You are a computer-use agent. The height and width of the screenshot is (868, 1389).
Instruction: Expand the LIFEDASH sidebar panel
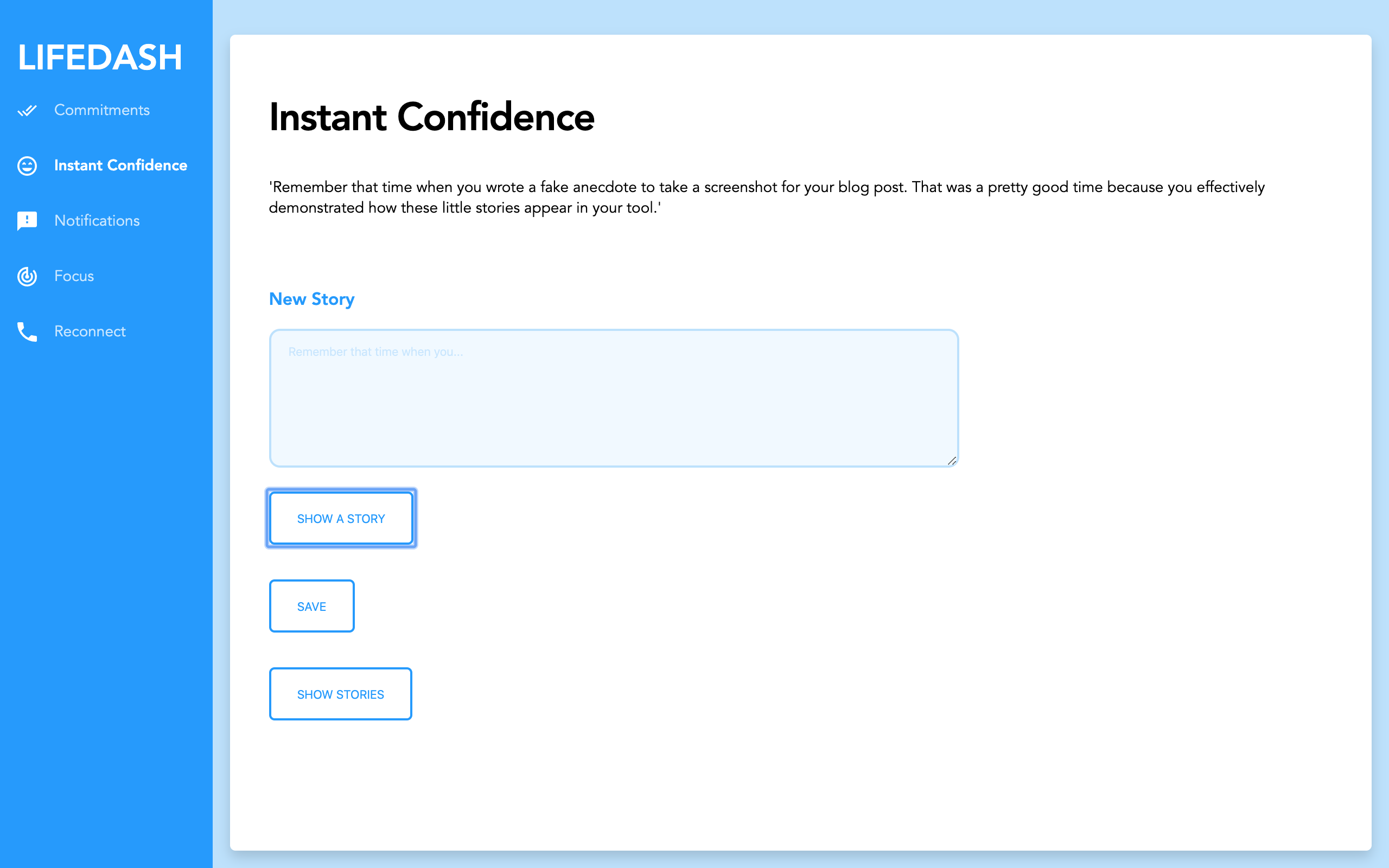coord(100,58)
